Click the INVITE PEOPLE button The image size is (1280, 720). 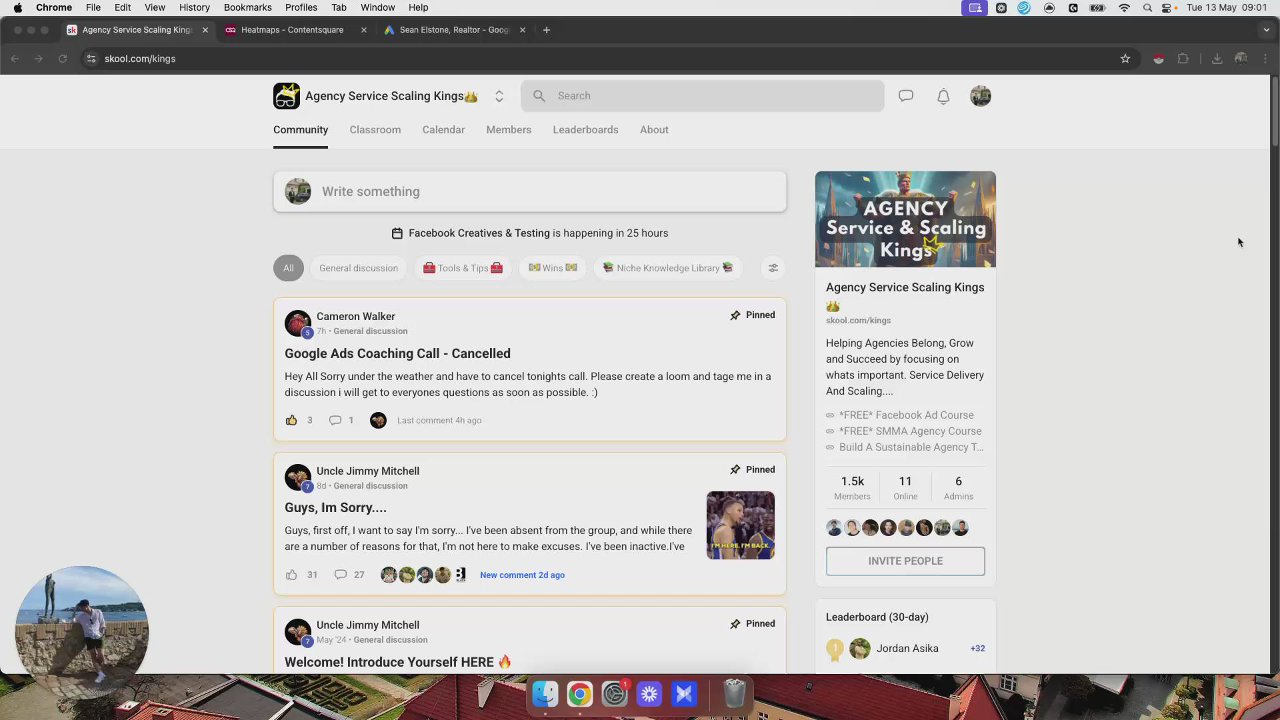(905, 561)
